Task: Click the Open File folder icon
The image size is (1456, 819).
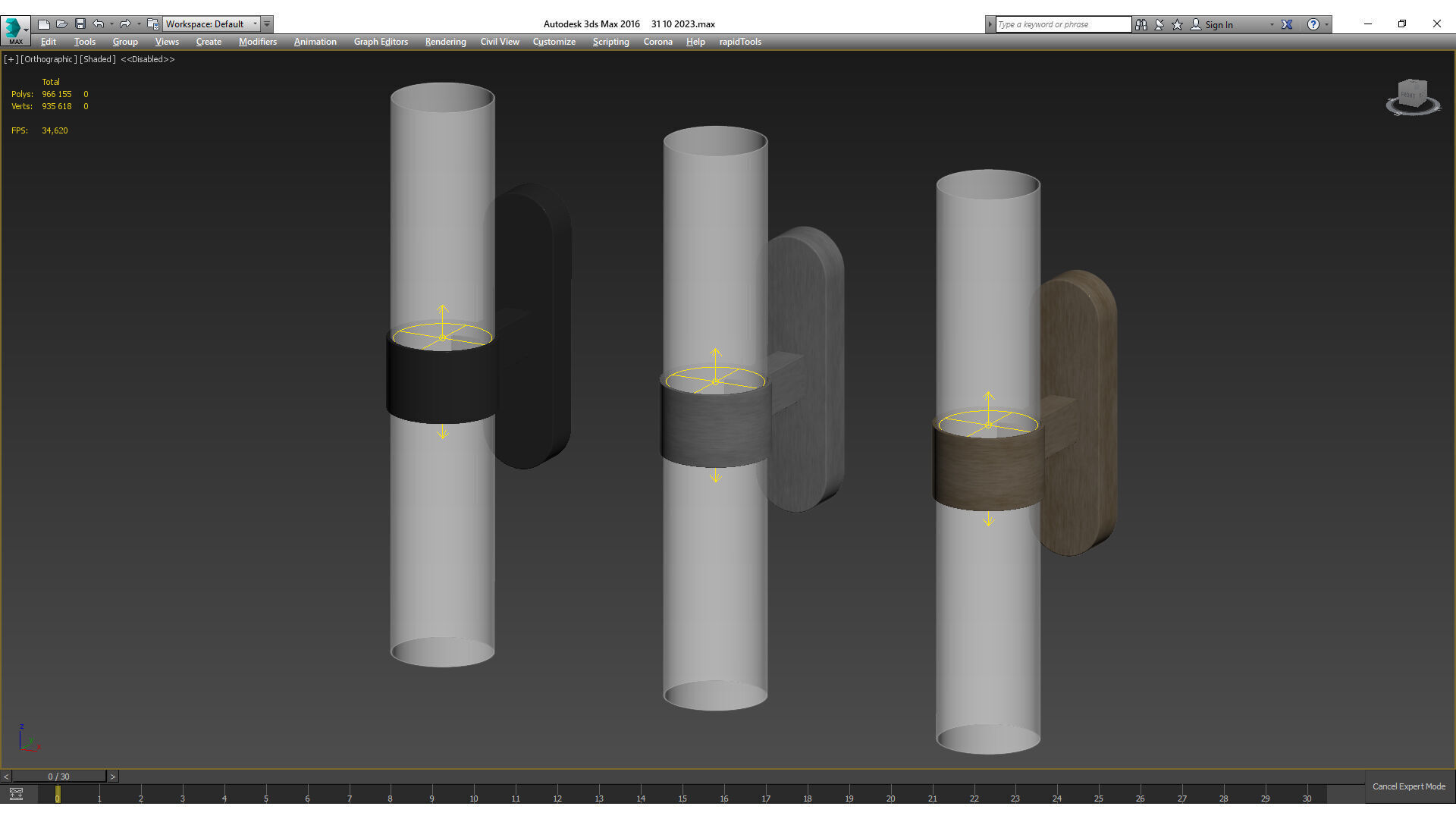Action: point(62,24)
